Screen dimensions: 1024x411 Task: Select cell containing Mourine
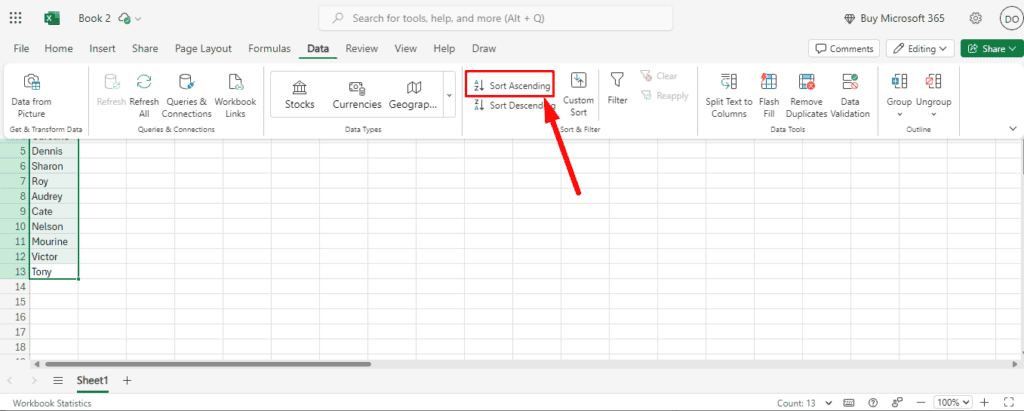click(54, 242)
